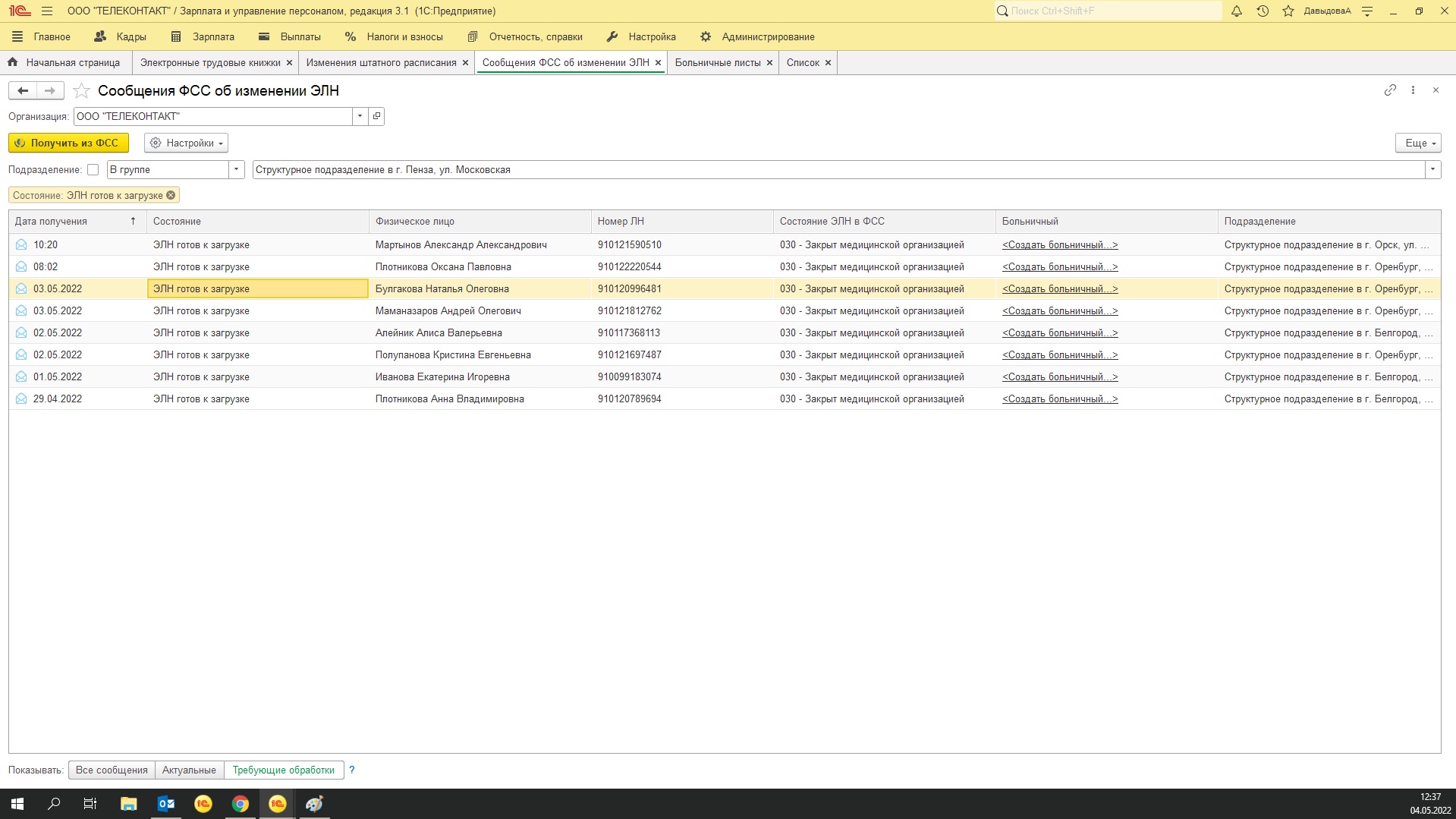Select row Маманазаров Андрей Олегович
The width and height of the screenshot is (1456, 819).
tap(725, 310)
